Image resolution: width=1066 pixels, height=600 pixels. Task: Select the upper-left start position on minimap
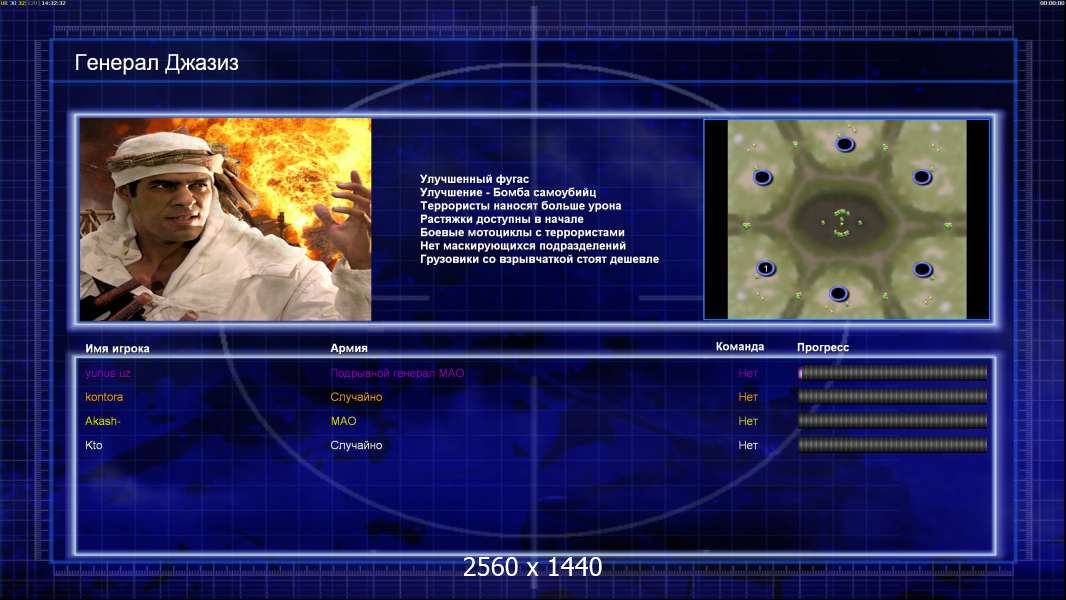pyautogui.click(x=762, y=177)
